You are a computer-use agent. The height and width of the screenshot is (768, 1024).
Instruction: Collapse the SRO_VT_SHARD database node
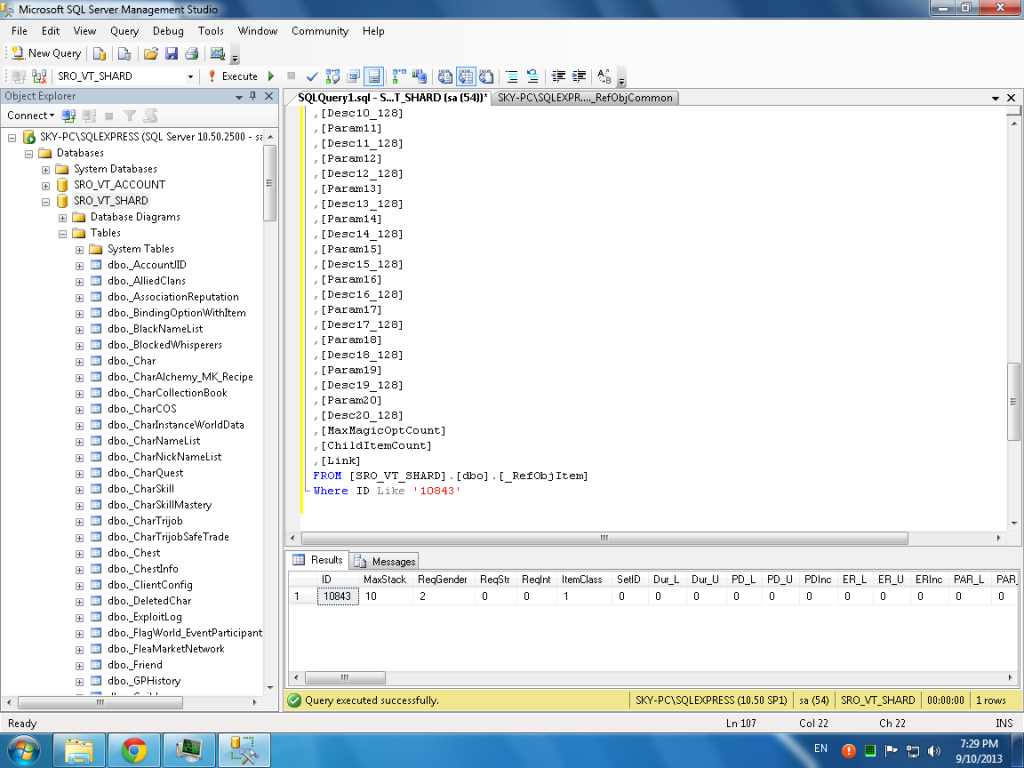(x=46, y=202)
